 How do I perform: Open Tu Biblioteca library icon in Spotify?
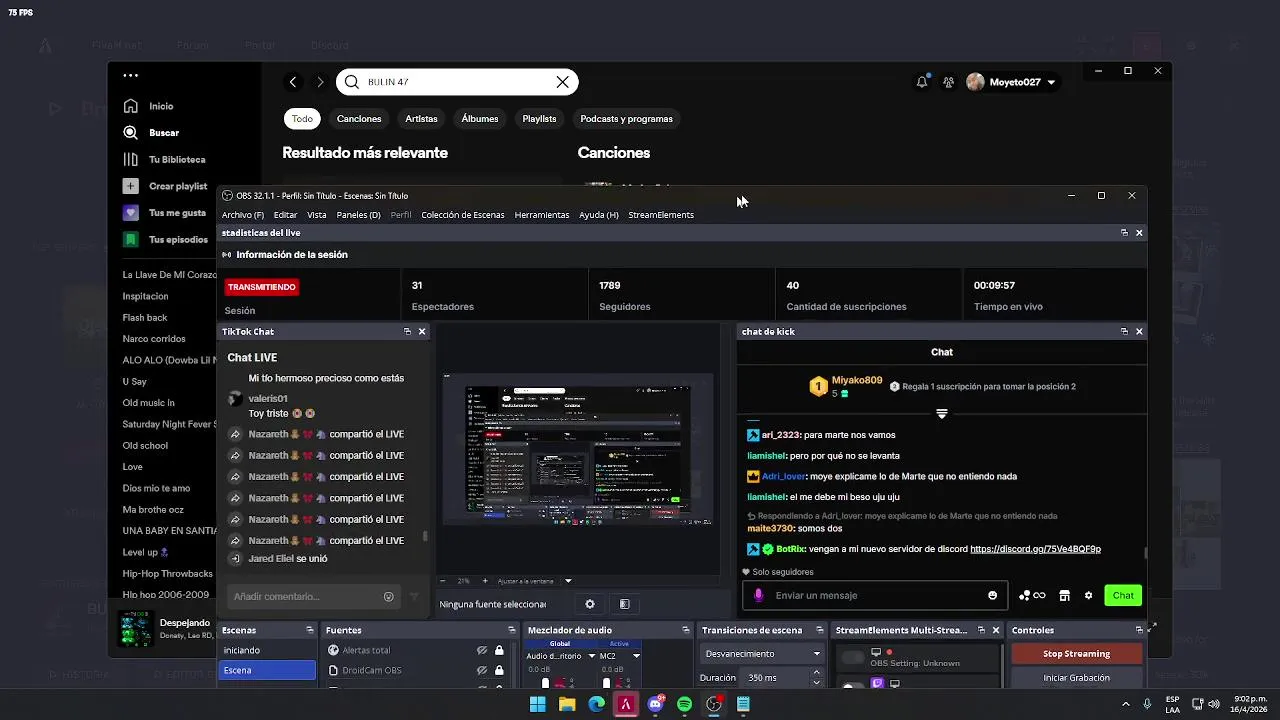pos(130,159)
